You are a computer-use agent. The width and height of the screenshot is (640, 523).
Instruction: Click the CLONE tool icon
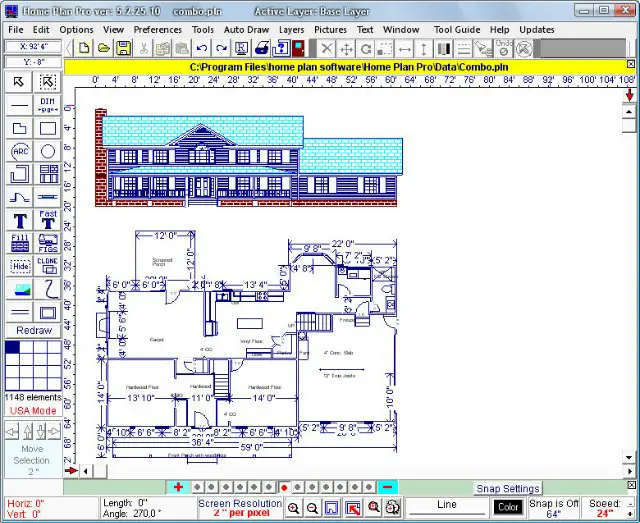point(47,265)
